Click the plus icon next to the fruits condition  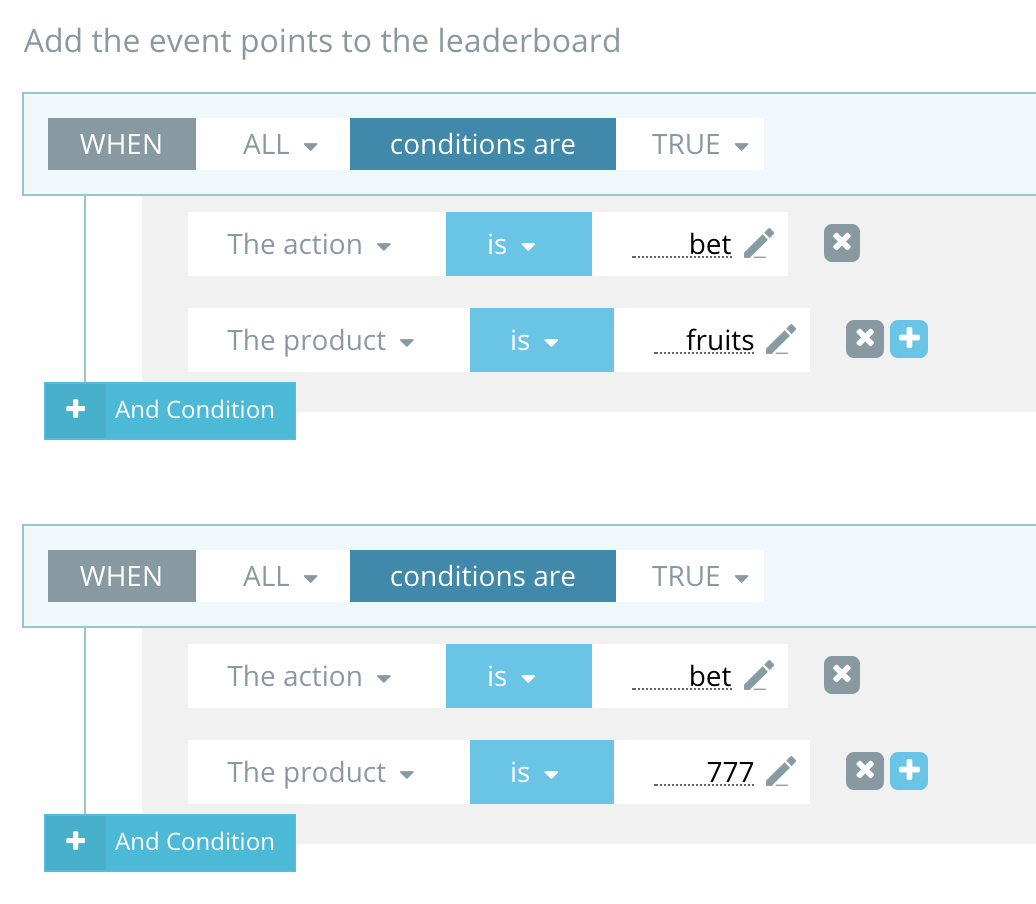coord(908,339)
